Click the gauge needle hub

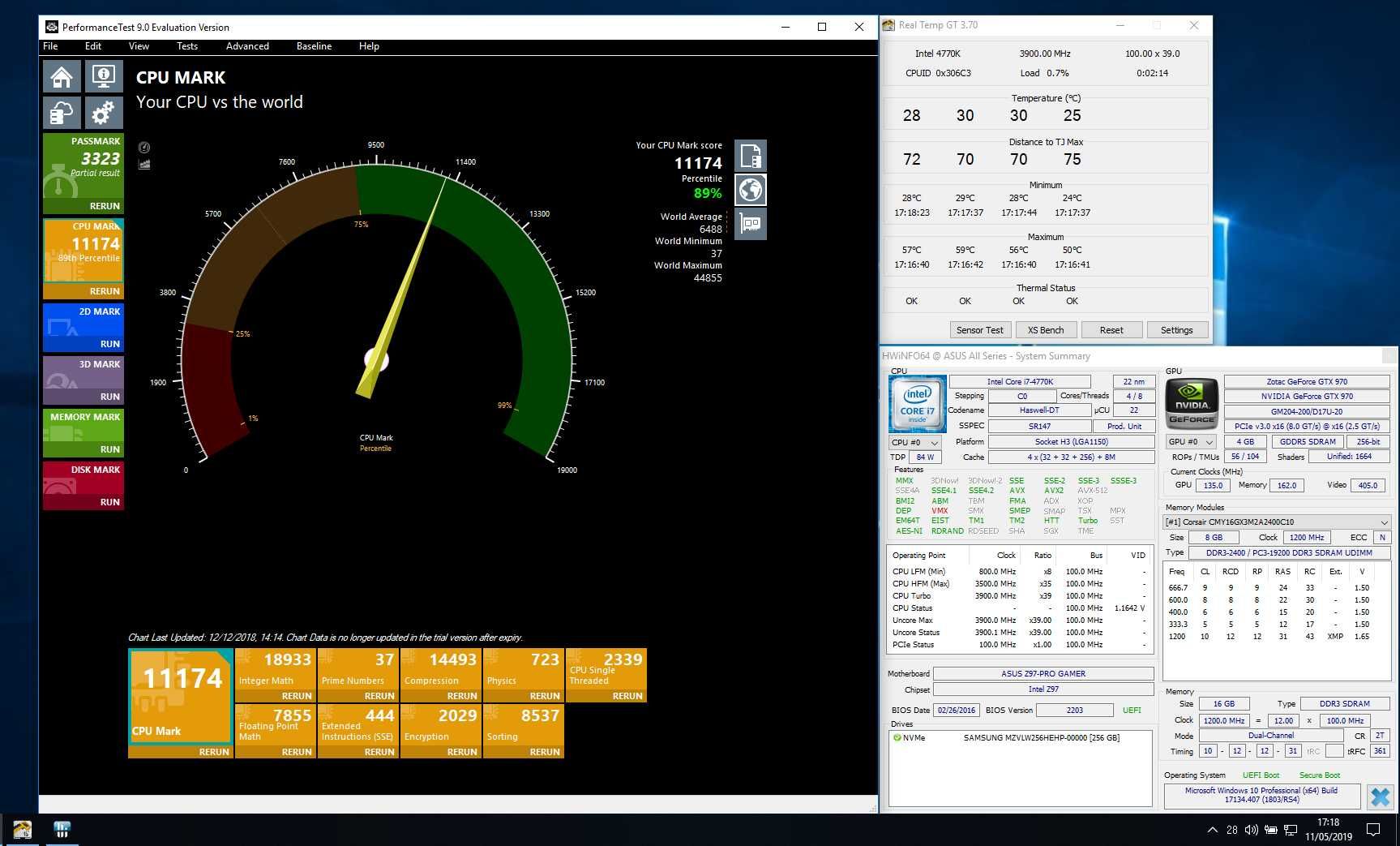(377, 359)
